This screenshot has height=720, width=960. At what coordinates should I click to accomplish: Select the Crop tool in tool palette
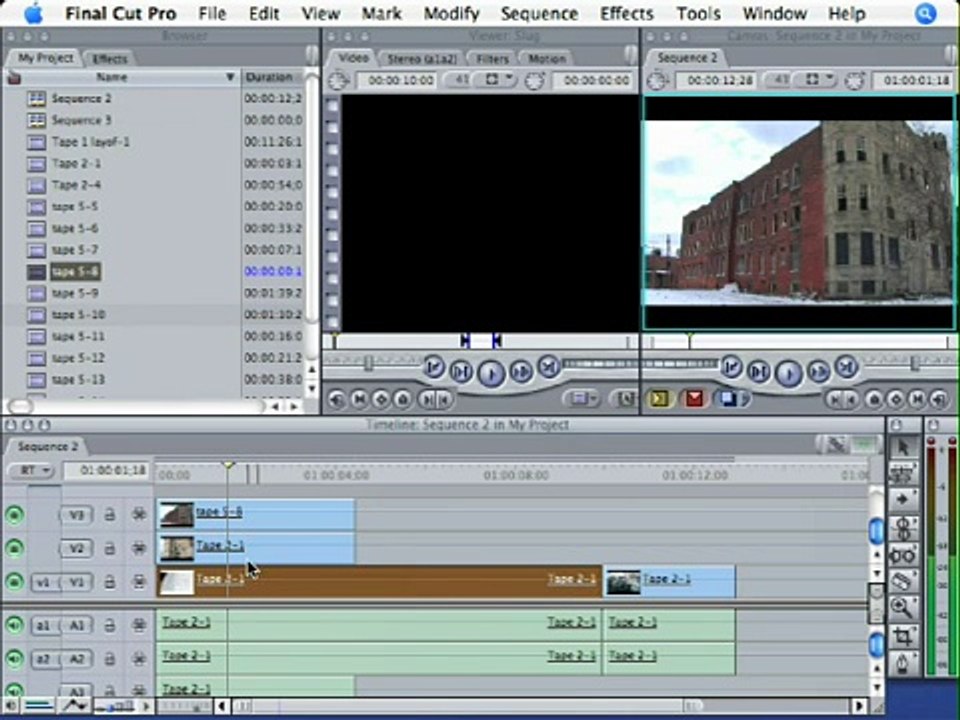point(902,636)
